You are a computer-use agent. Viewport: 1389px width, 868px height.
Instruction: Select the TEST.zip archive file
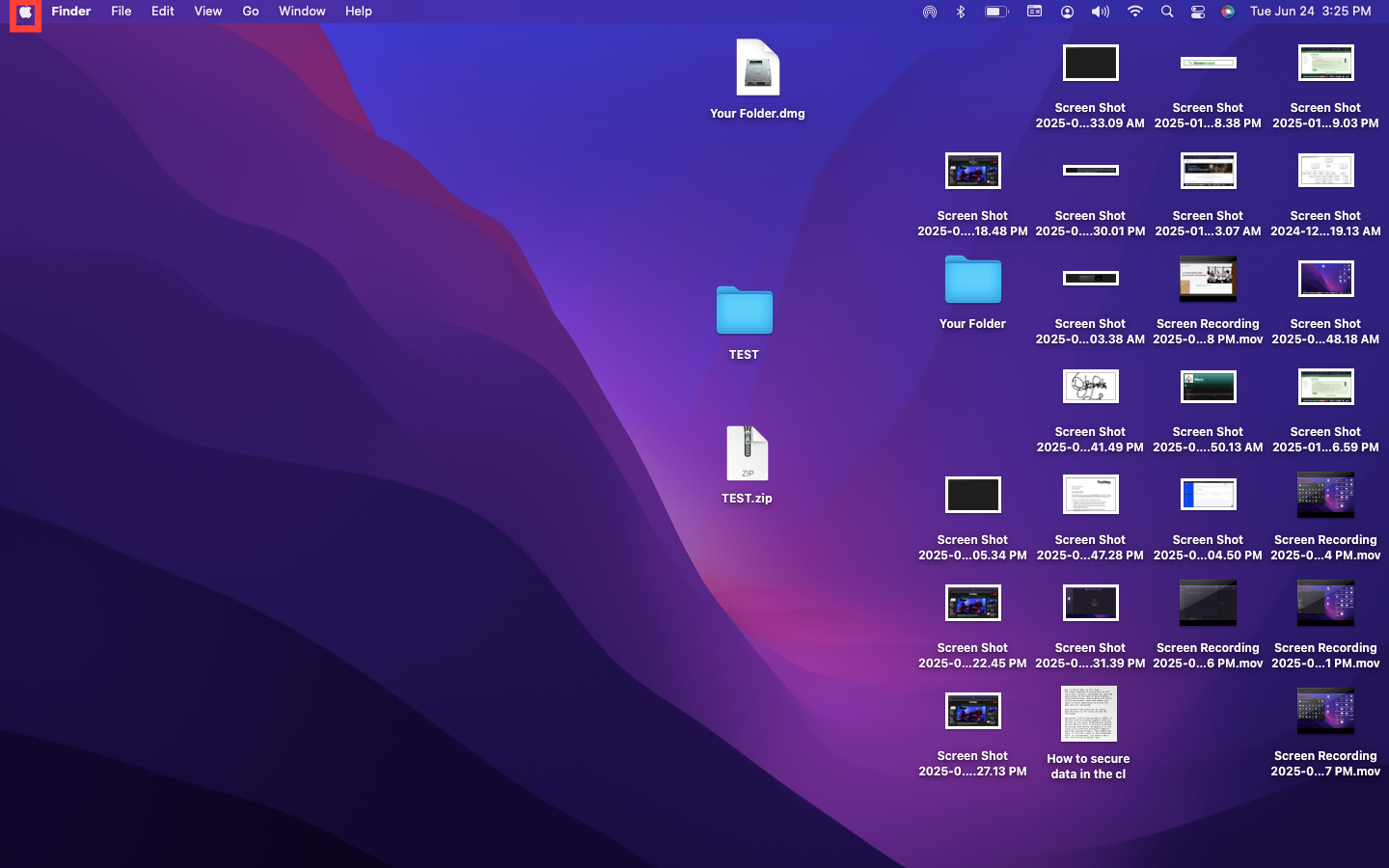747,453
